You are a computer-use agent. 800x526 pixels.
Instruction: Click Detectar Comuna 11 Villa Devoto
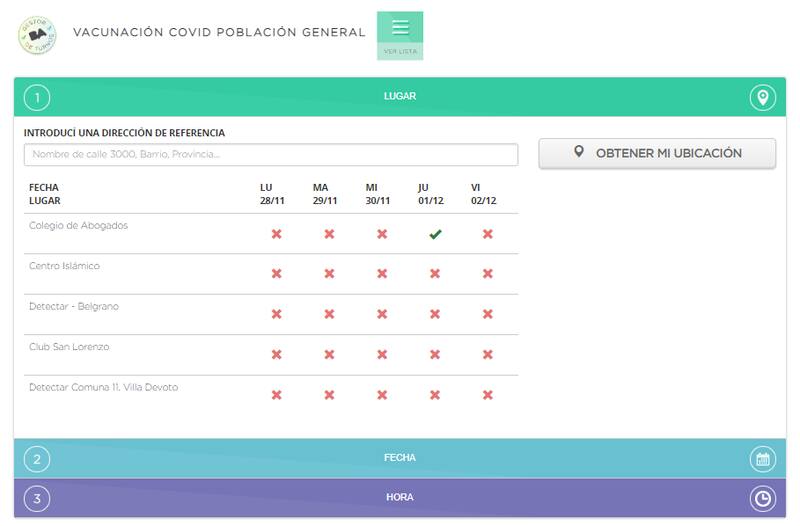coord(103,387)
